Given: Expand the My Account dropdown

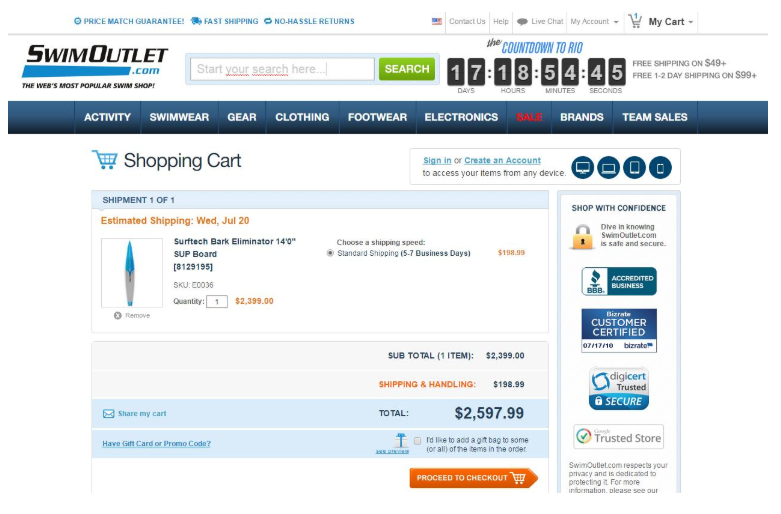Looking at the screenshot, I should coord(594,21).
